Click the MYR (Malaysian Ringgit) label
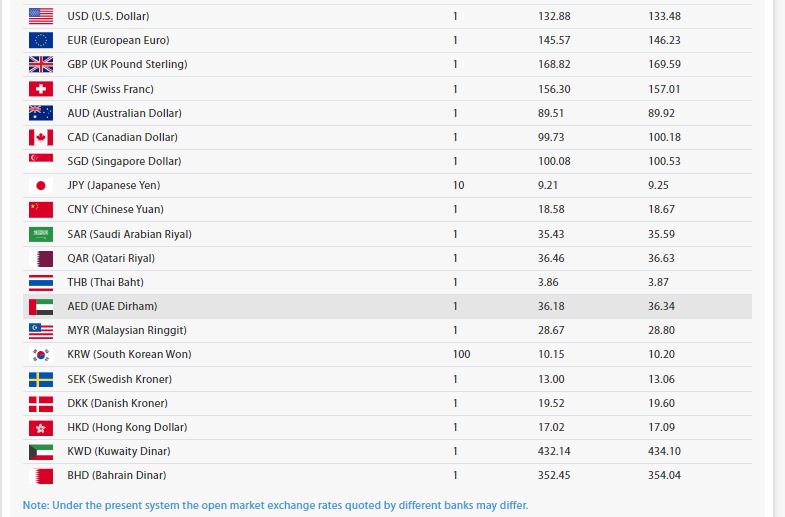Screen dimensions: 785x517 point(127,330)
